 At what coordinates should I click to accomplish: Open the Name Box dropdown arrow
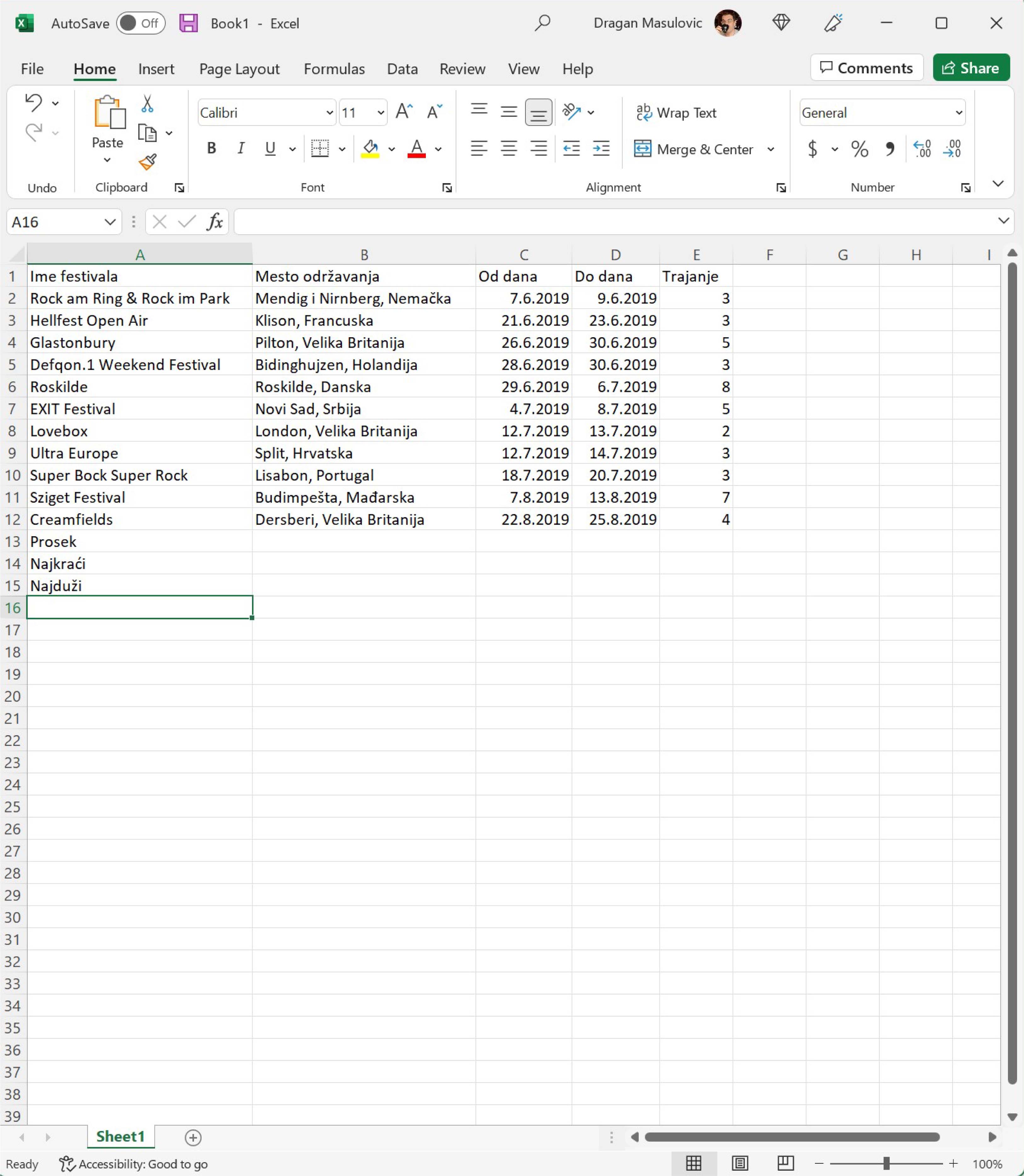(x=110, y=222)
